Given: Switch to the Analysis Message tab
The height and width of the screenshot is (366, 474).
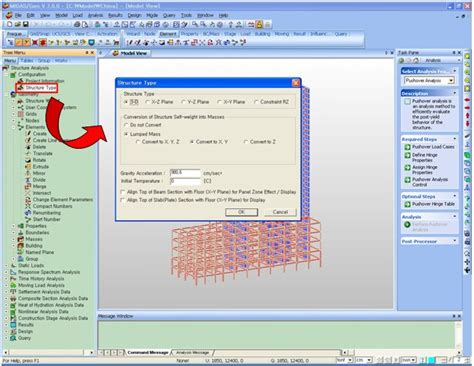Looking at the screenshot, I should point(193,352).
